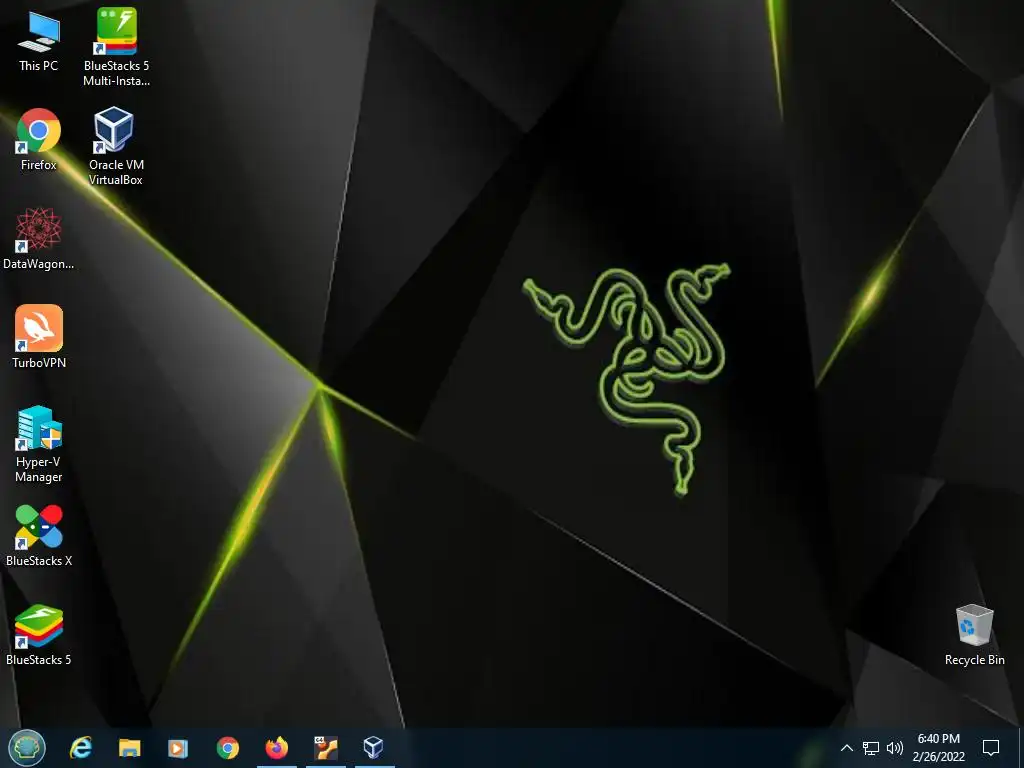1024x768 pixels.
Task: Select the Recycle Bin icon
Action: click(974, 634)
